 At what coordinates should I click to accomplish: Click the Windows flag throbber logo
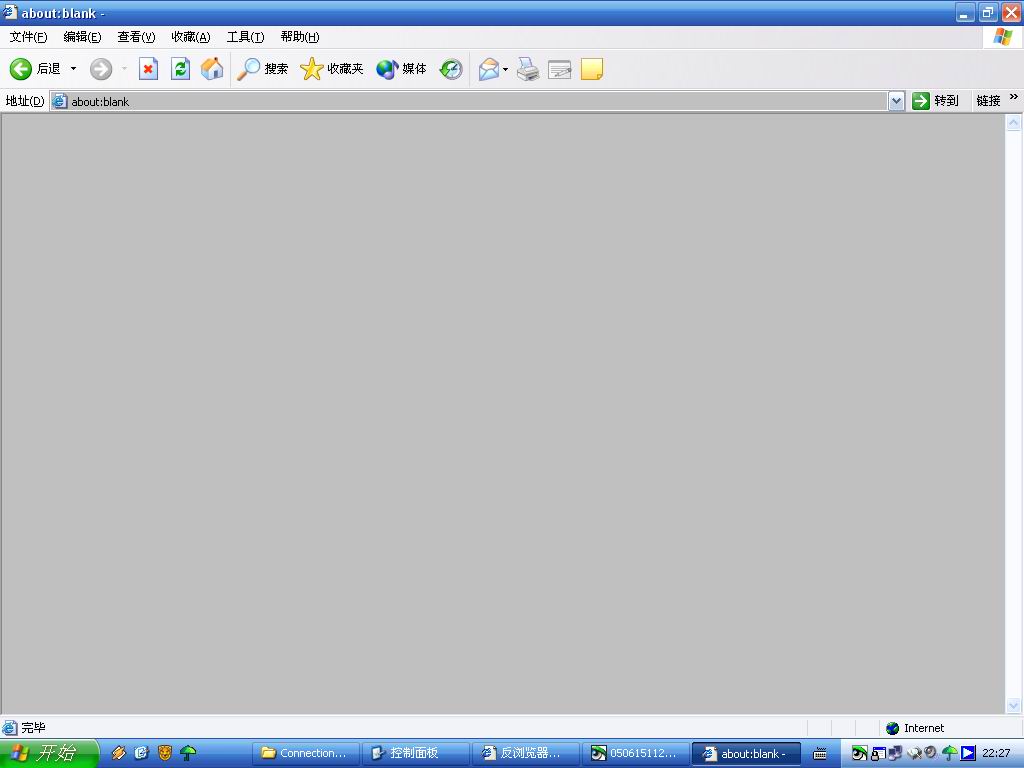click(x=1002, y=37)
